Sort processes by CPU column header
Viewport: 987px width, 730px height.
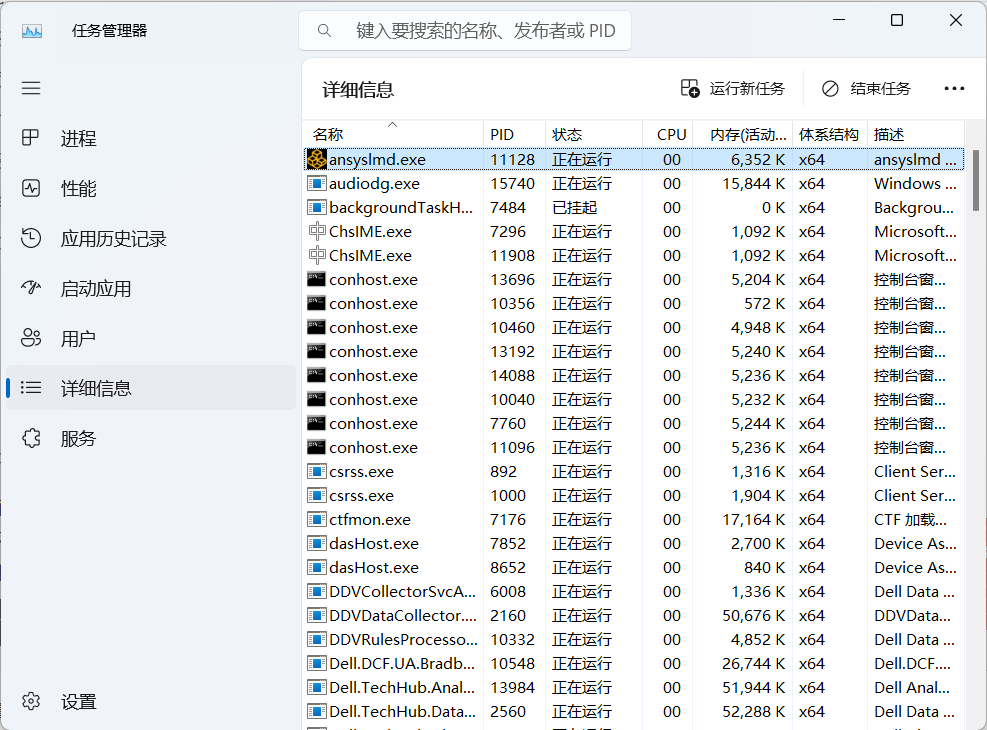pos(671,135)
